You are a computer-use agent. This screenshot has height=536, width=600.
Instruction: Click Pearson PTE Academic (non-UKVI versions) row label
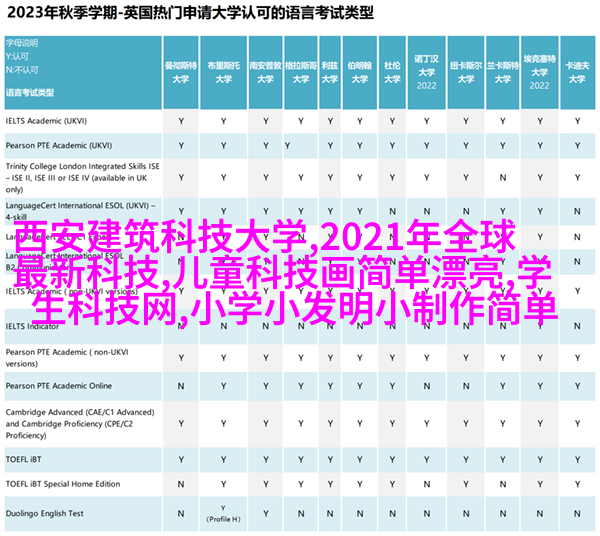coord(67,358)
